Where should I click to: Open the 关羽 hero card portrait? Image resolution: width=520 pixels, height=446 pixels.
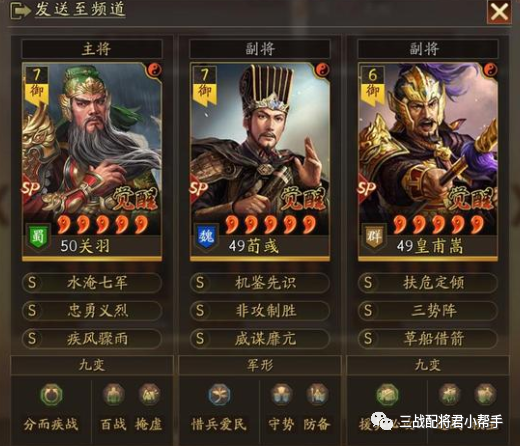(x=92, y=162)
